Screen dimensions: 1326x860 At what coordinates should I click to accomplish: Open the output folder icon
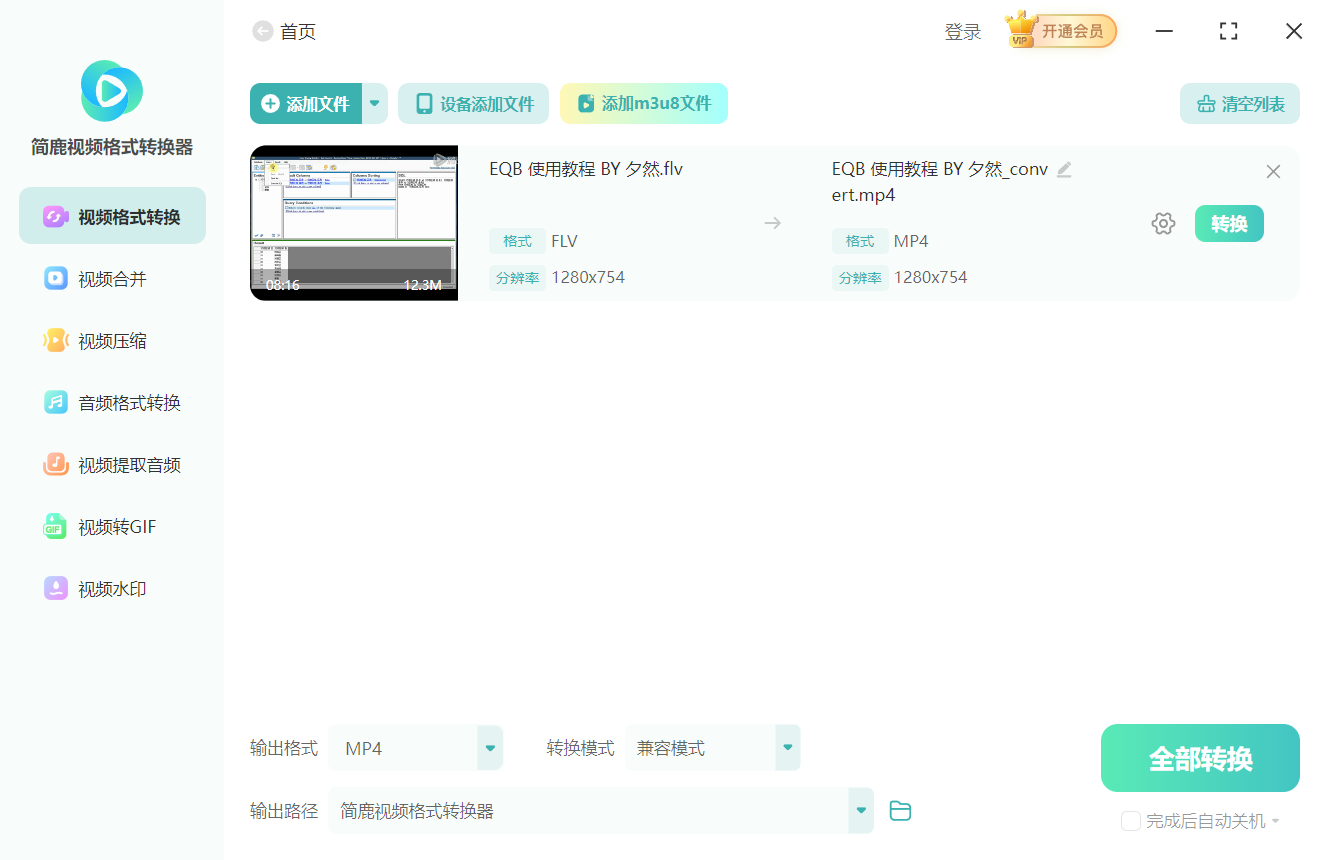(900, 811)
